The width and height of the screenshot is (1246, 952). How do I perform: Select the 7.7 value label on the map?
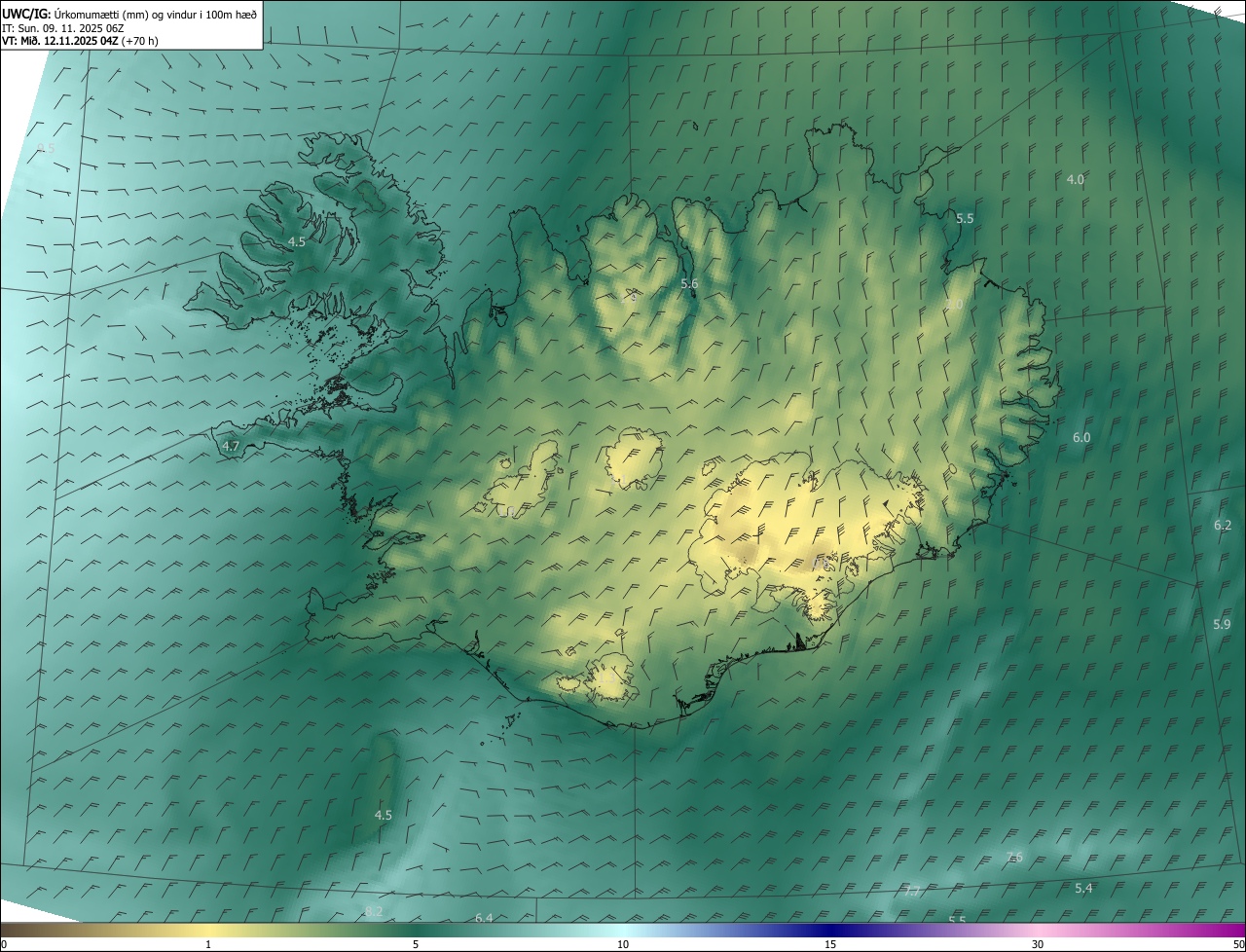912,892
